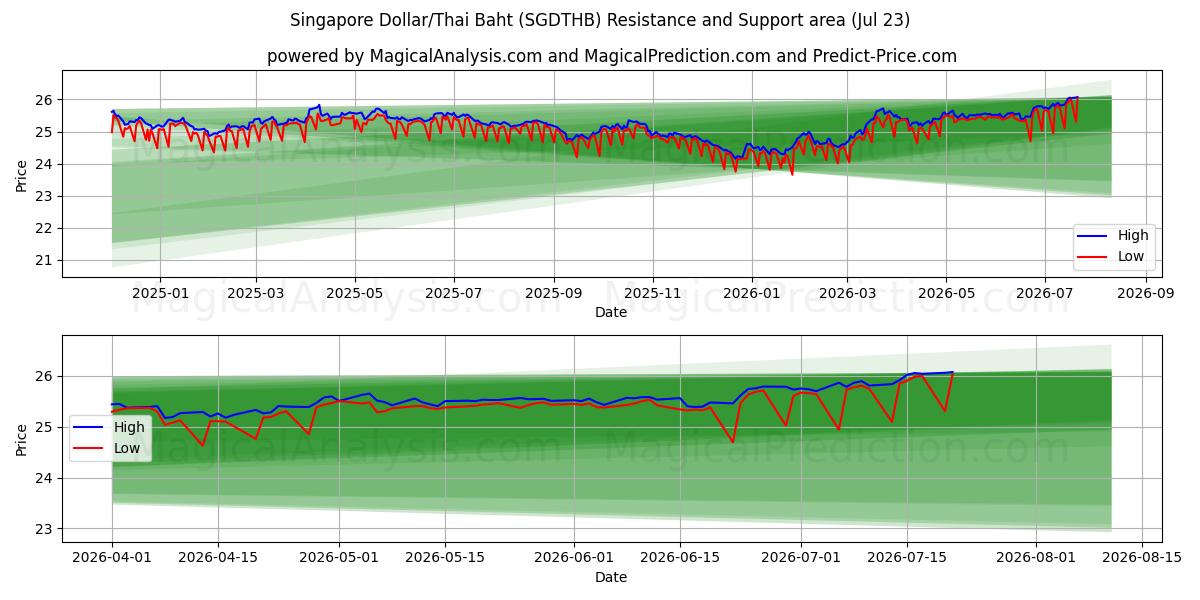
Task: Click price tick 23 on bottom chart axis
Action: point(46,529)
